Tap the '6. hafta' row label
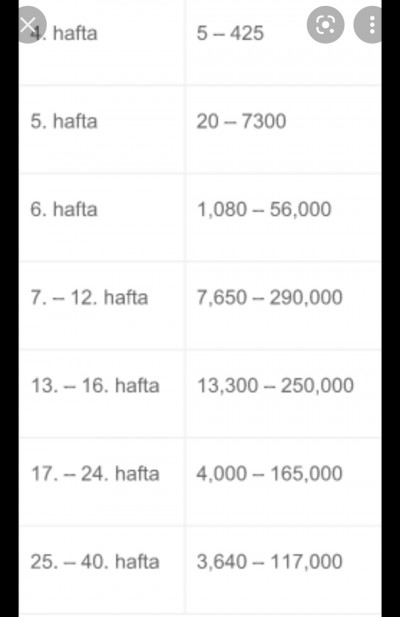Viewport: 400px width, 617px height. point(64,209)
